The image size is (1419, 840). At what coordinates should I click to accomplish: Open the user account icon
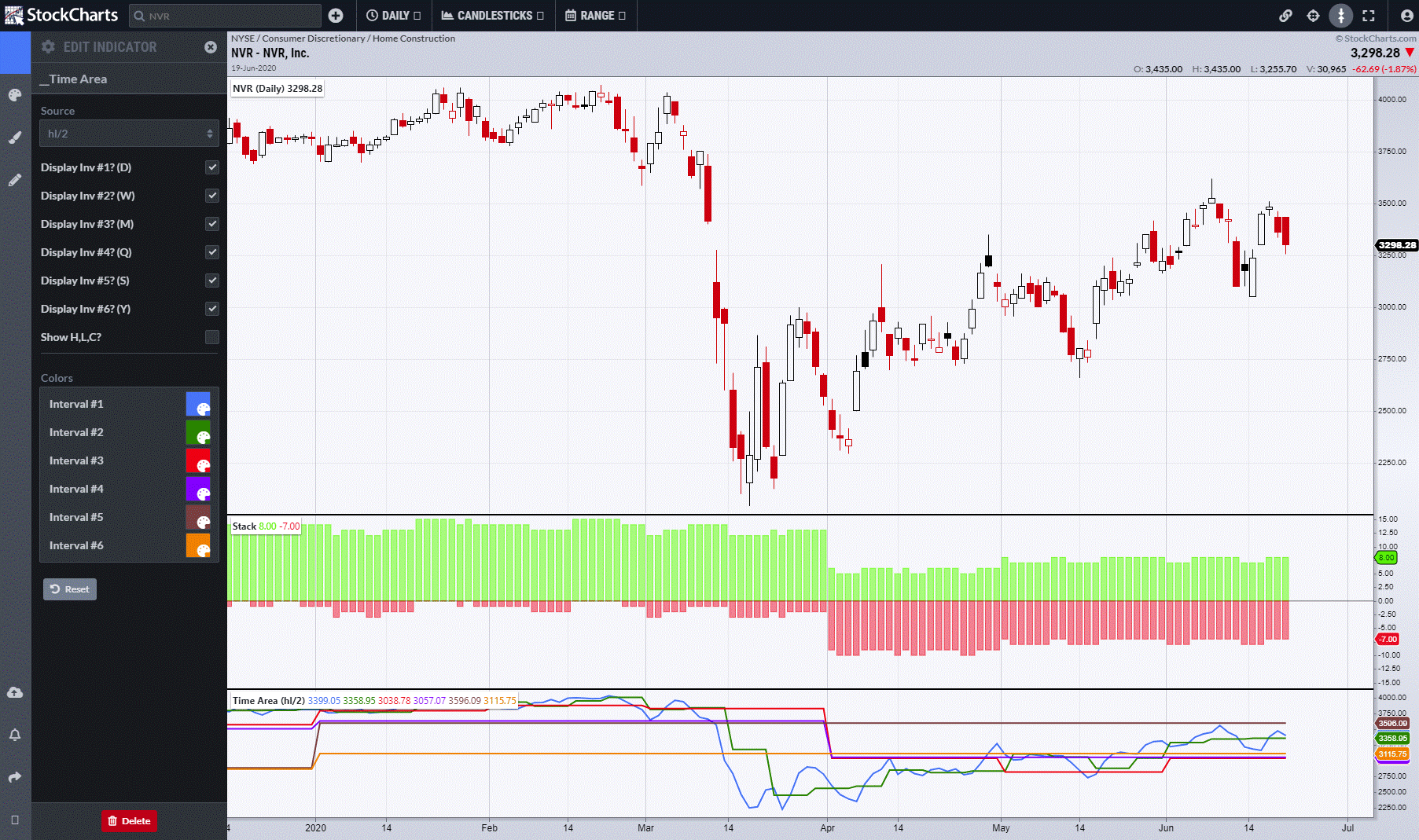[1406, 16]
